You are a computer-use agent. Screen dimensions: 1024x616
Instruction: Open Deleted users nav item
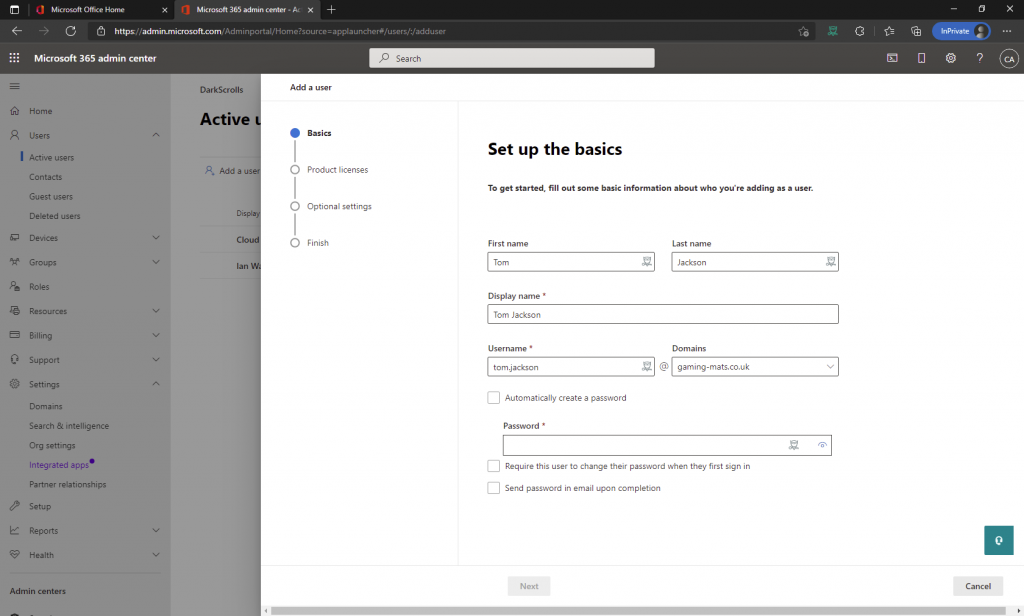tap(55, 216)
